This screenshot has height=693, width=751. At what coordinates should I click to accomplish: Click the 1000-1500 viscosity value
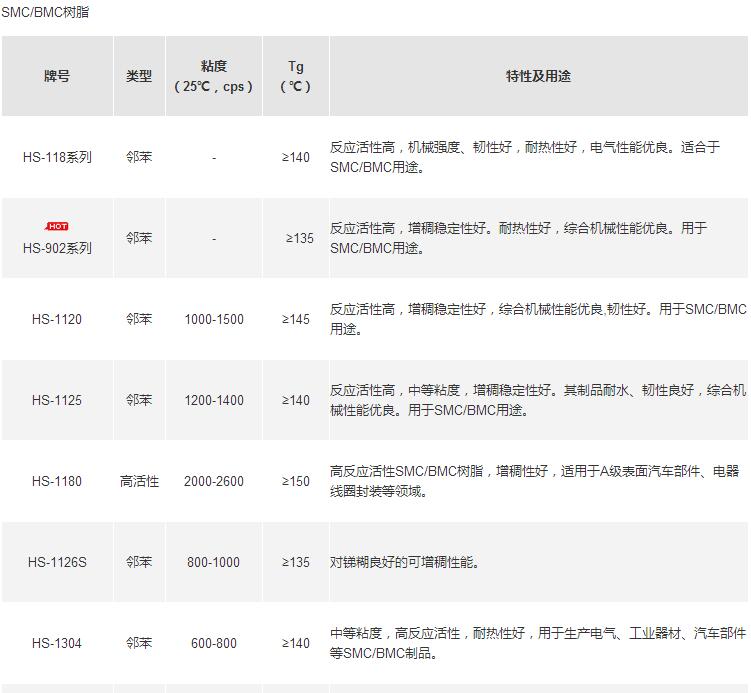tap(214, 319)
